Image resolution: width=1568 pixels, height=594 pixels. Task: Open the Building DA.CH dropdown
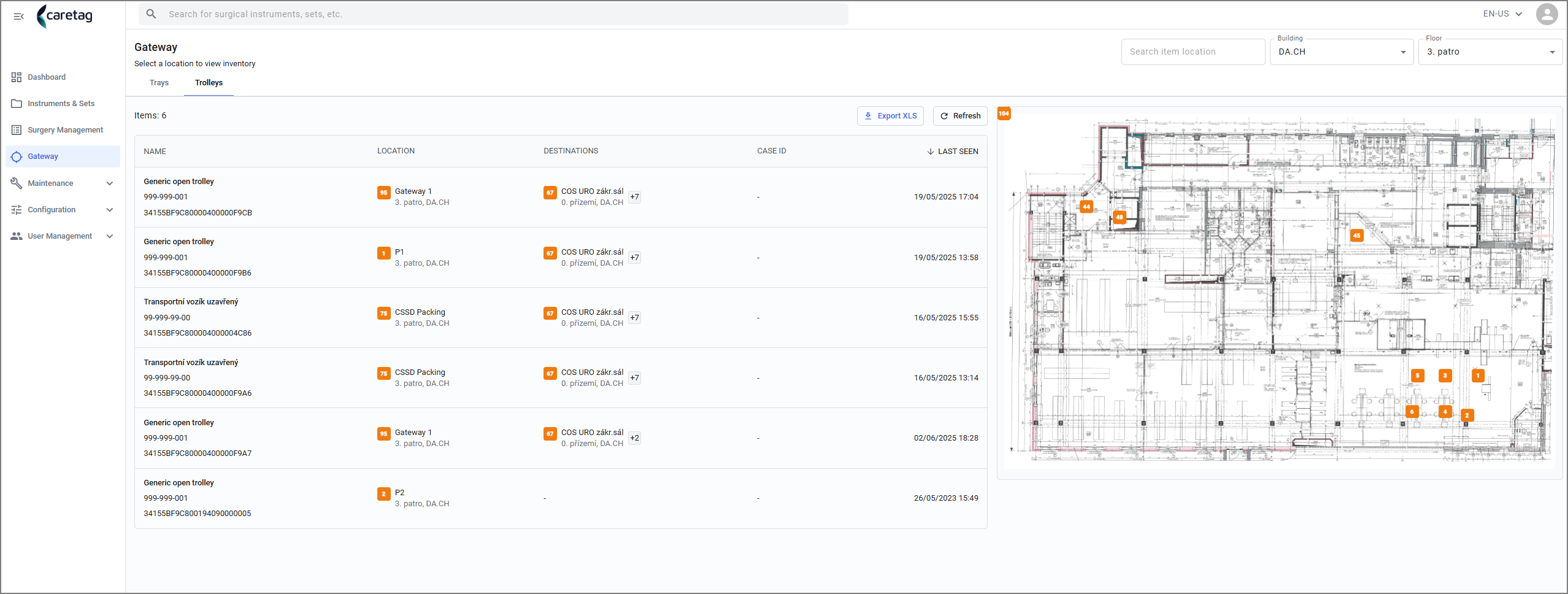(1341, 52)
